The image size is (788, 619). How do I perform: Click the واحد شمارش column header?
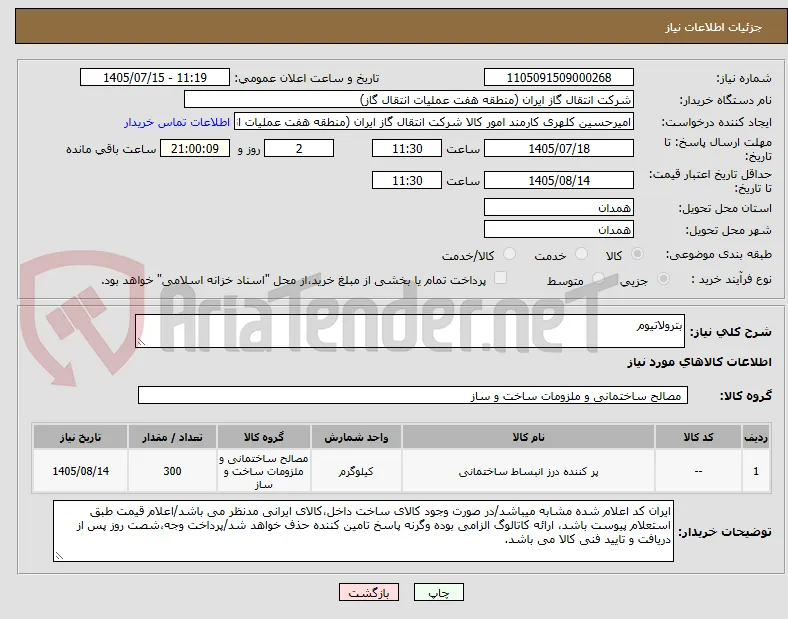pyautogui.click(x=356, y=437)
